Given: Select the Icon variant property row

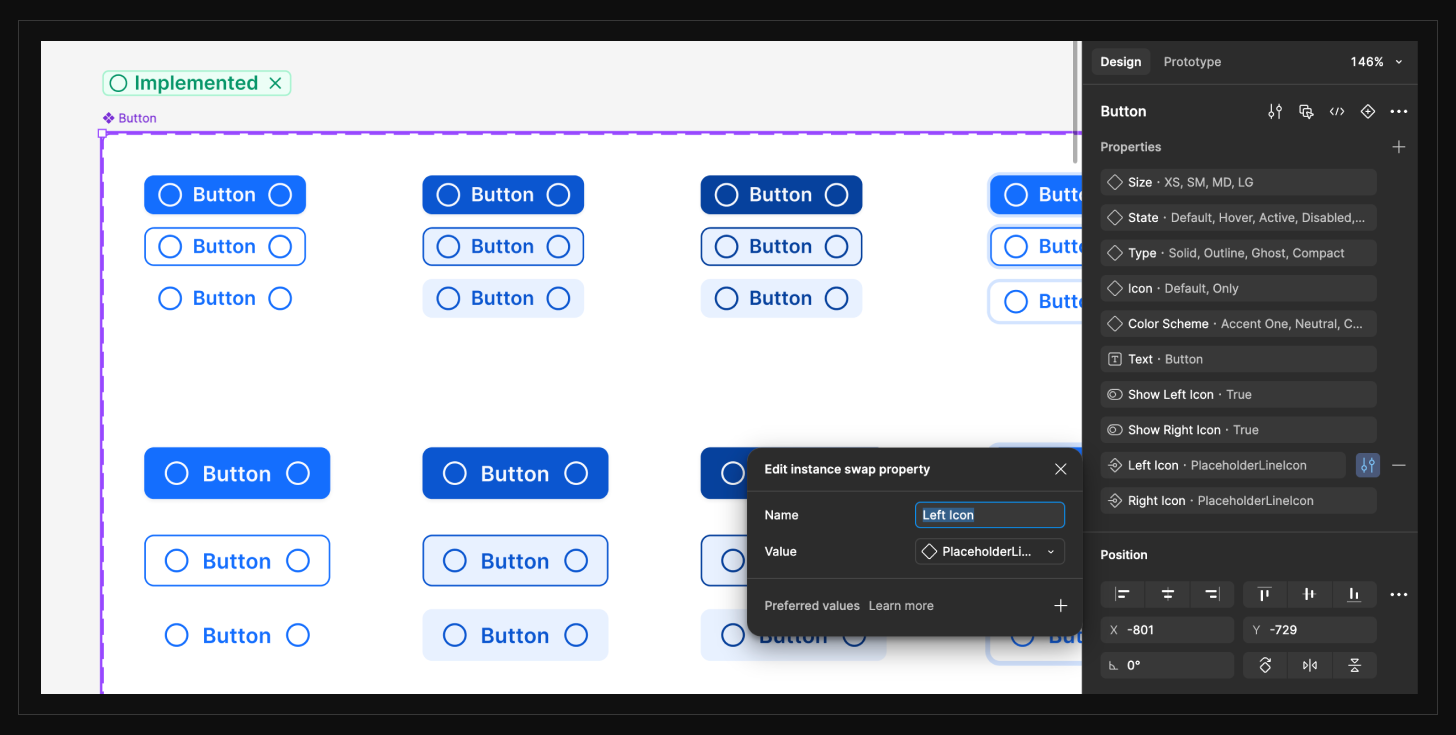Looking at the screenshot, I should click(x=1239, y=288).
